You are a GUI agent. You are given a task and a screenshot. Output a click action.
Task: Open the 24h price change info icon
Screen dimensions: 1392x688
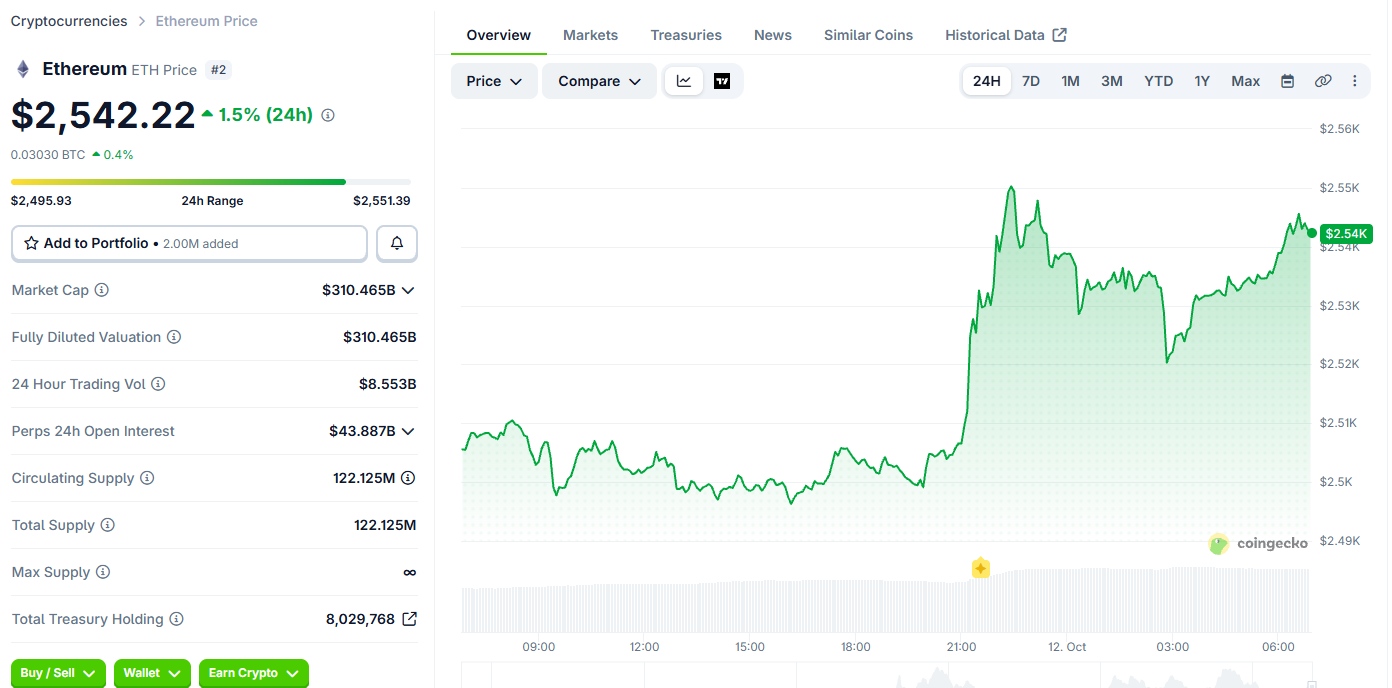(328, 115)
